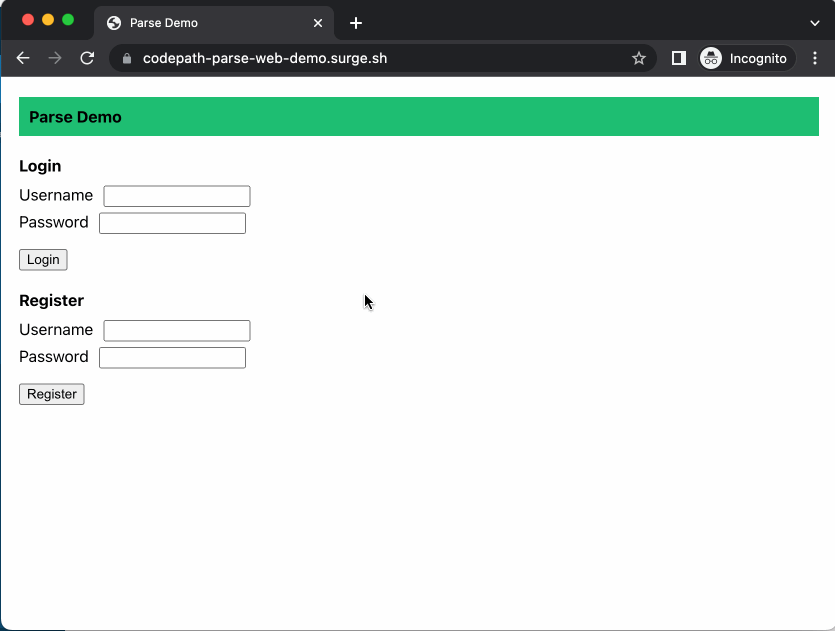Expand the tab search chevron
The width and height of the screenshot is (835, 631).
tap(815, 23)
